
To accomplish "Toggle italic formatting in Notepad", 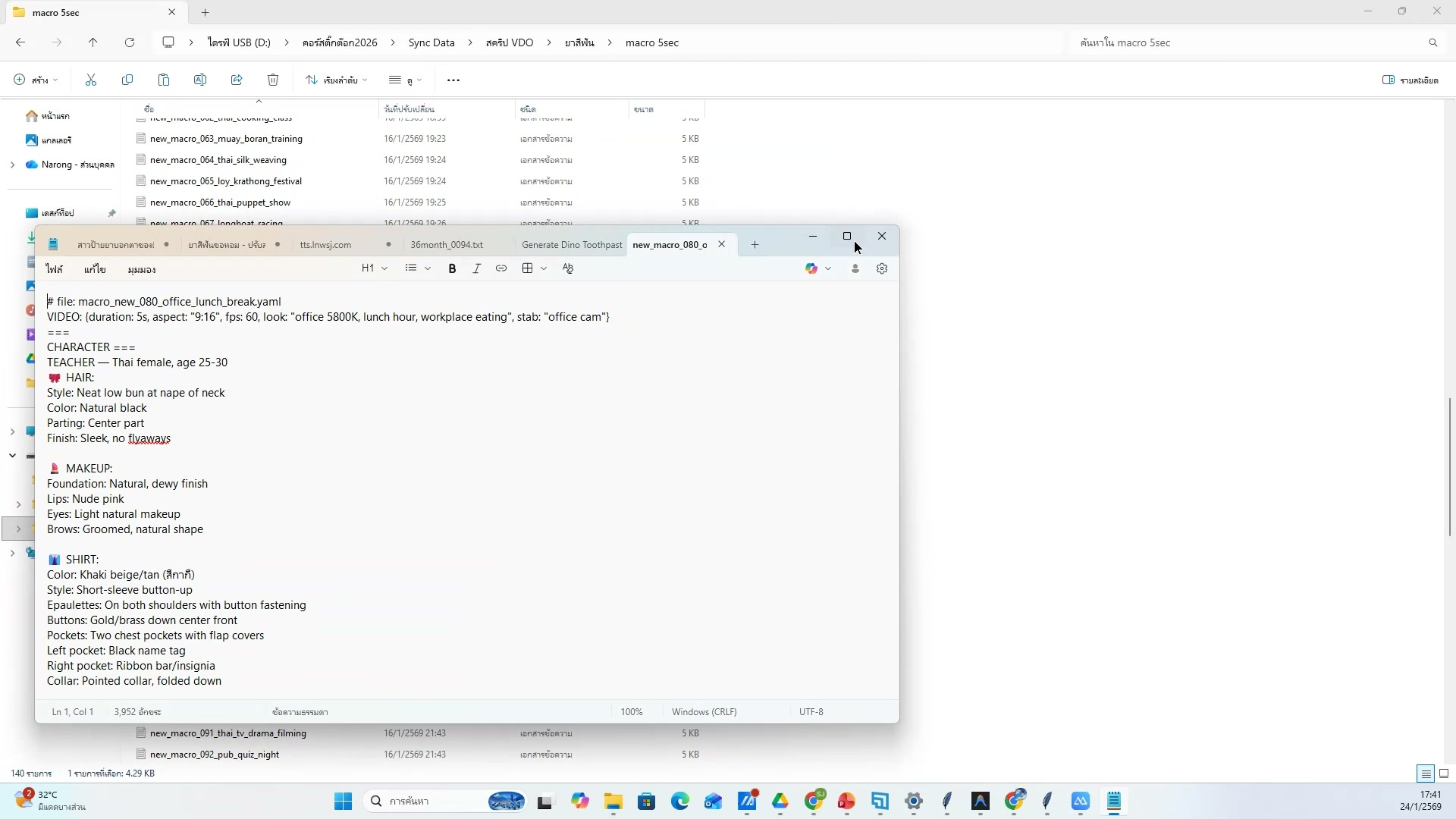I will click(476, 268).
